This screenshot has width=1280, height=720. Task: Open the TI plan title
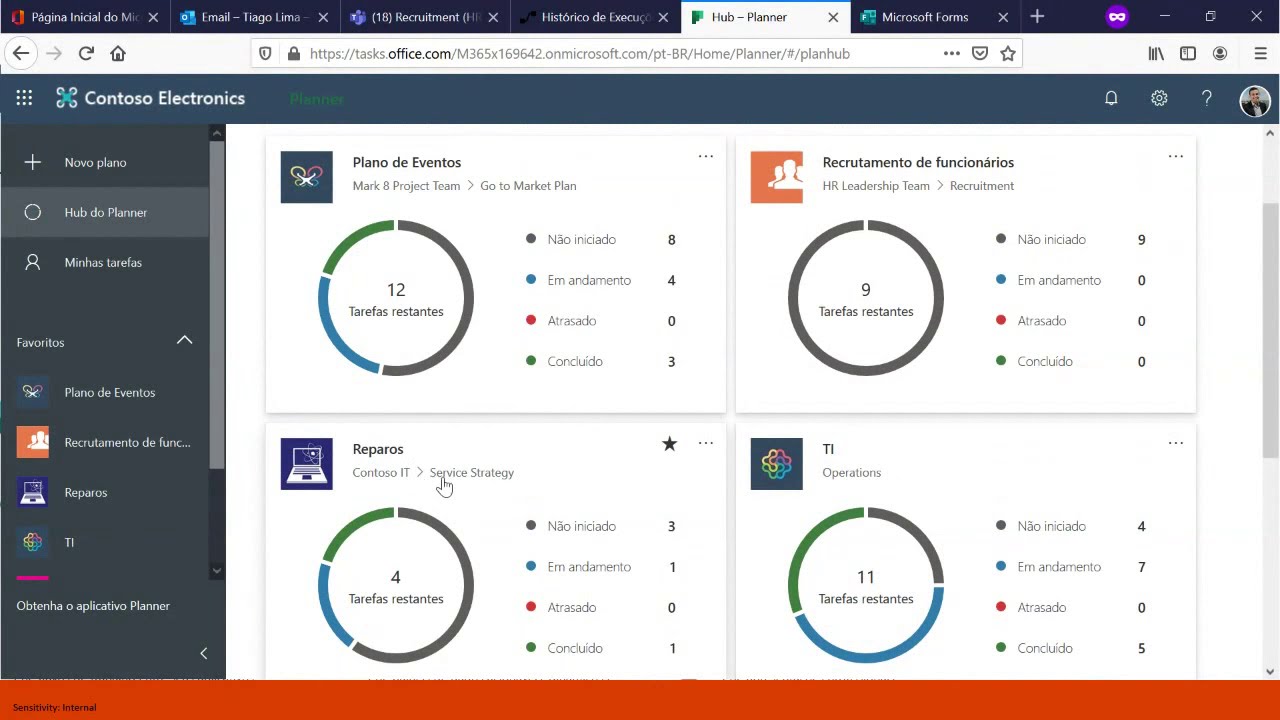pyautogui.click(x=828, y=449)
